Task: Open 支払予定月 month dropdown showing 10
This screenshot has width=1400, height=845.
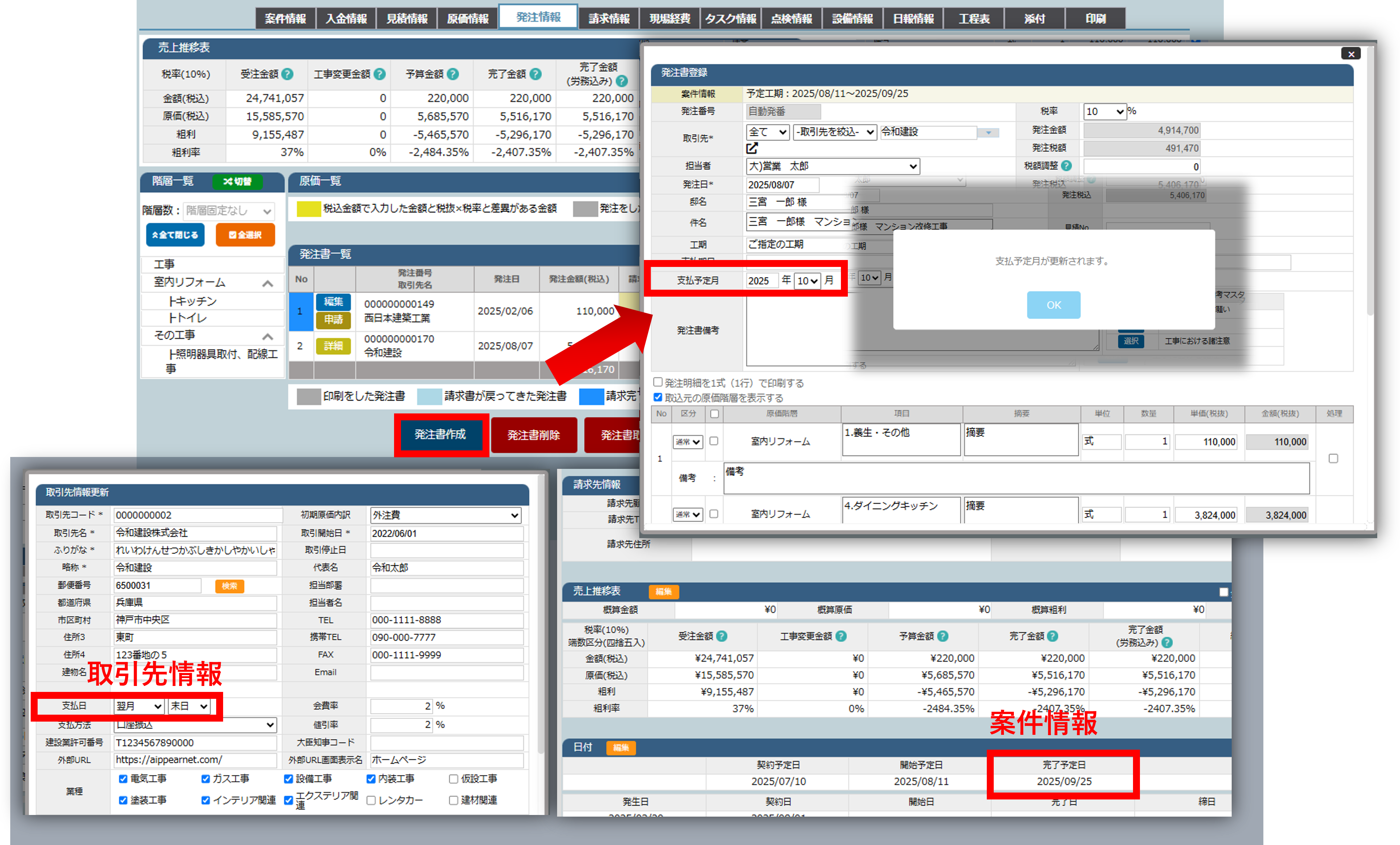Action: 807,281
